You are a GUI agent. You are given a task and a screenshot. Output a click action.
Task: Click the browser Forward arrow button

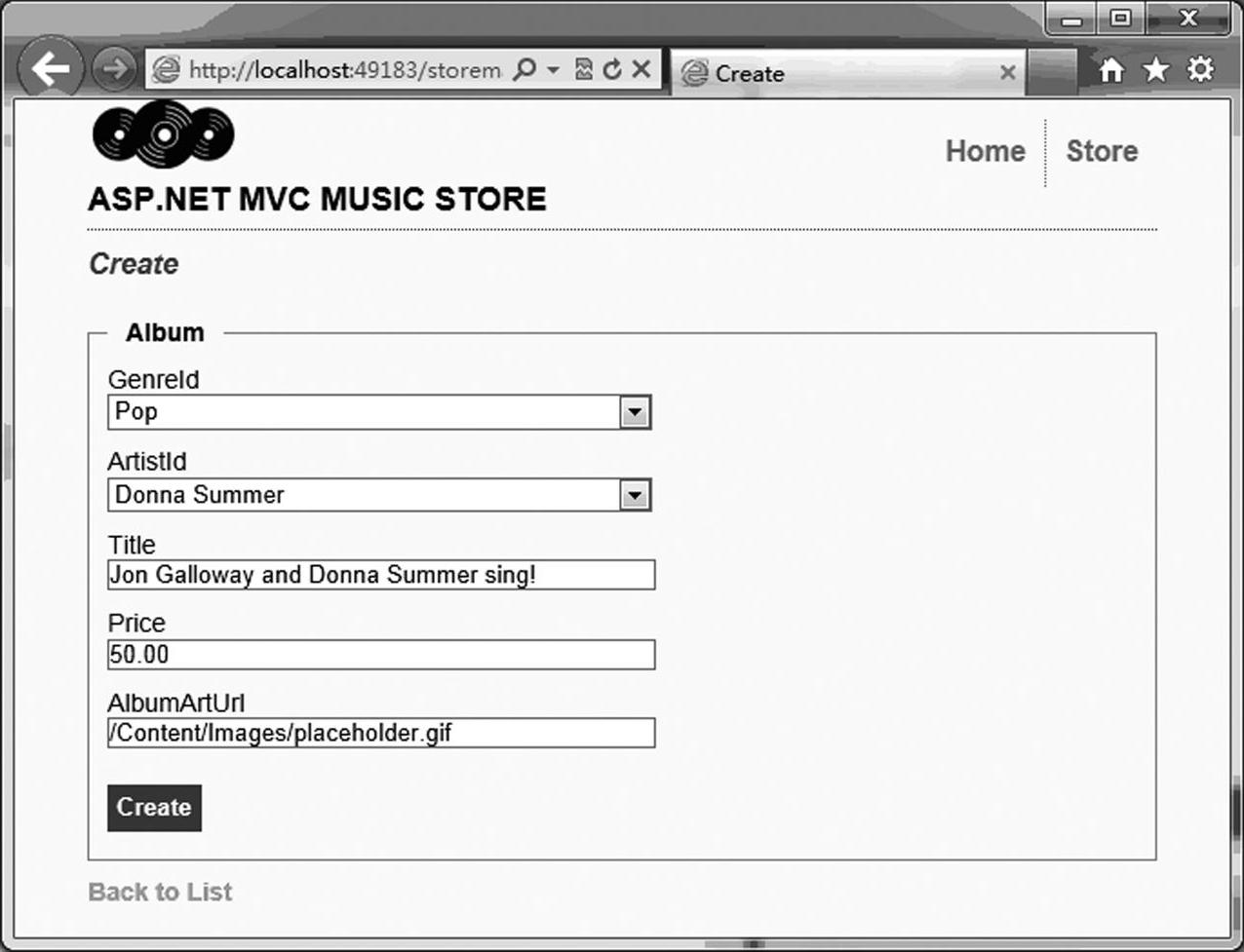coord(114,69)
